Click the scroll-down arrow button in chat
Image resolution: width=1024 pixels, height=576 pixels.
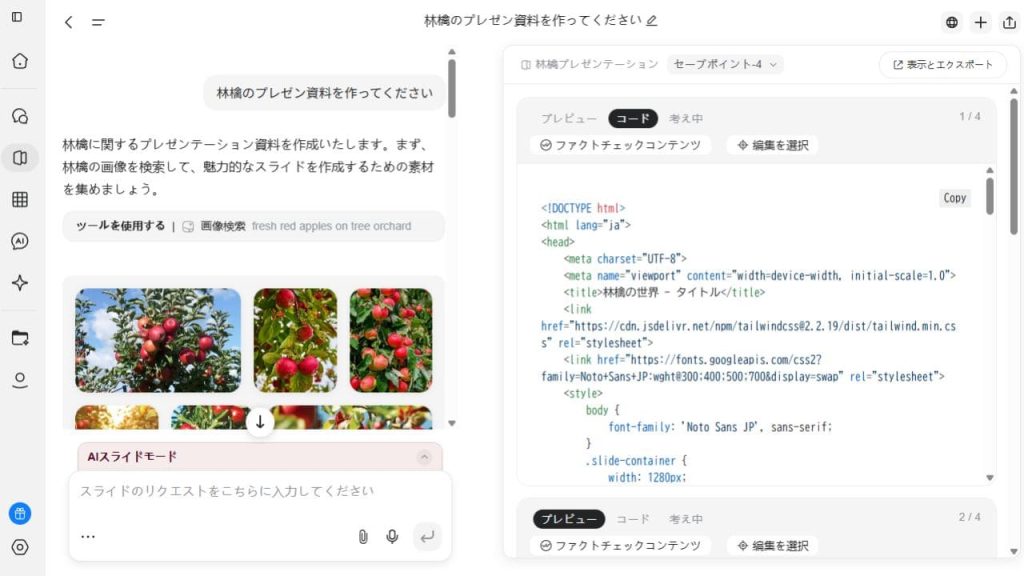click(x=260, y=422)
